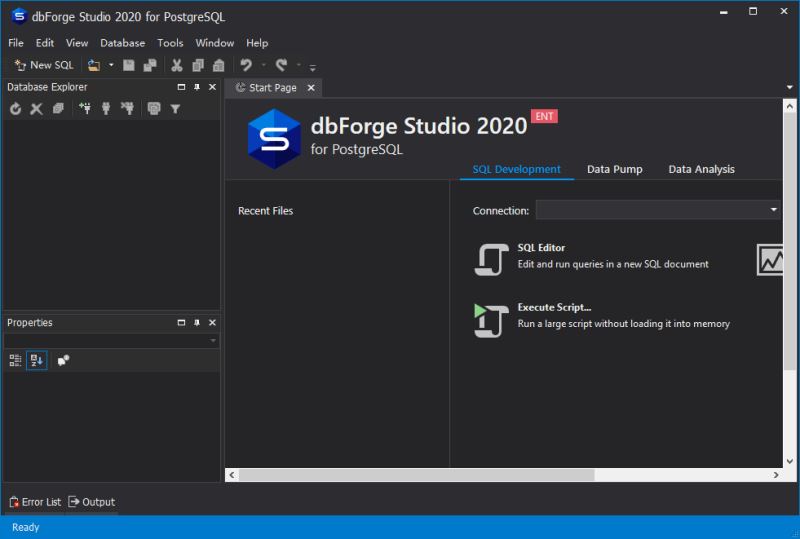Click the Refresh icon in Database Explorer
Image resolution: width=800 pixels, height=539 pixels.
[15, 109]
